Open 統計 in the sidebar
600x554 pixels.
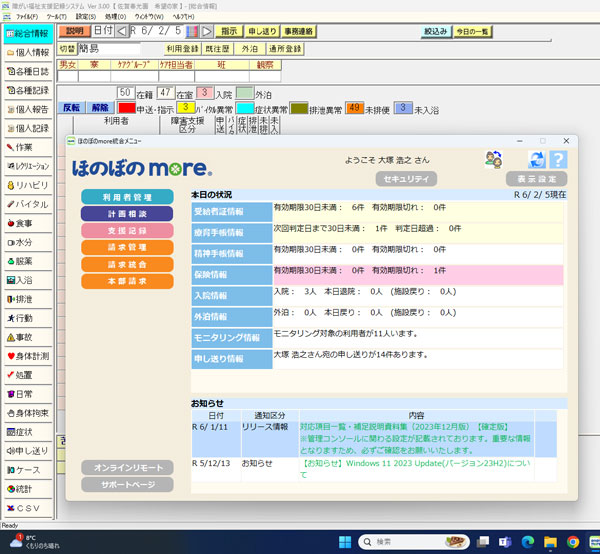28,489
